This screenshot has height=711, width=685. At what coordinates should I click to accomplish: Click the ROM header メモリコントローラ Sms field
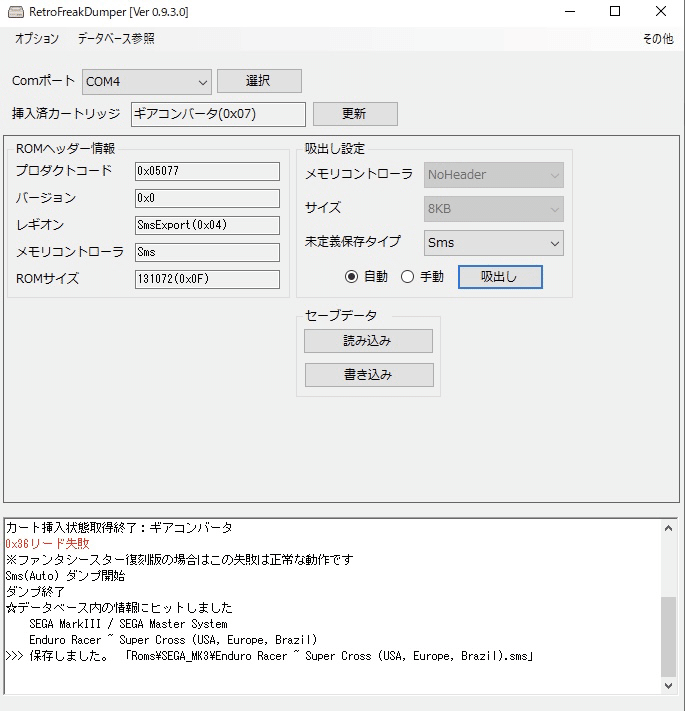[207, 252]
